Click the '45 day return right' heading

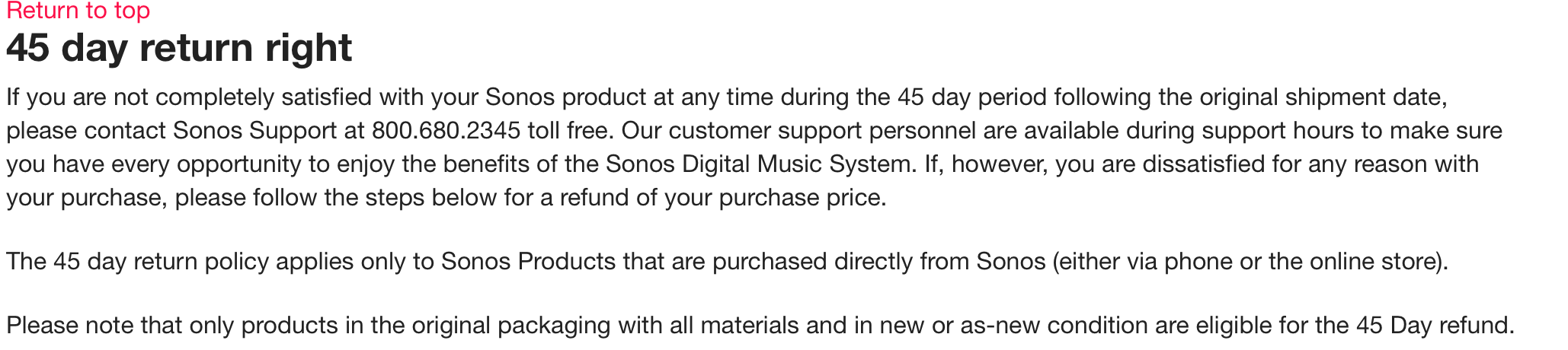[x=179, y=48]
